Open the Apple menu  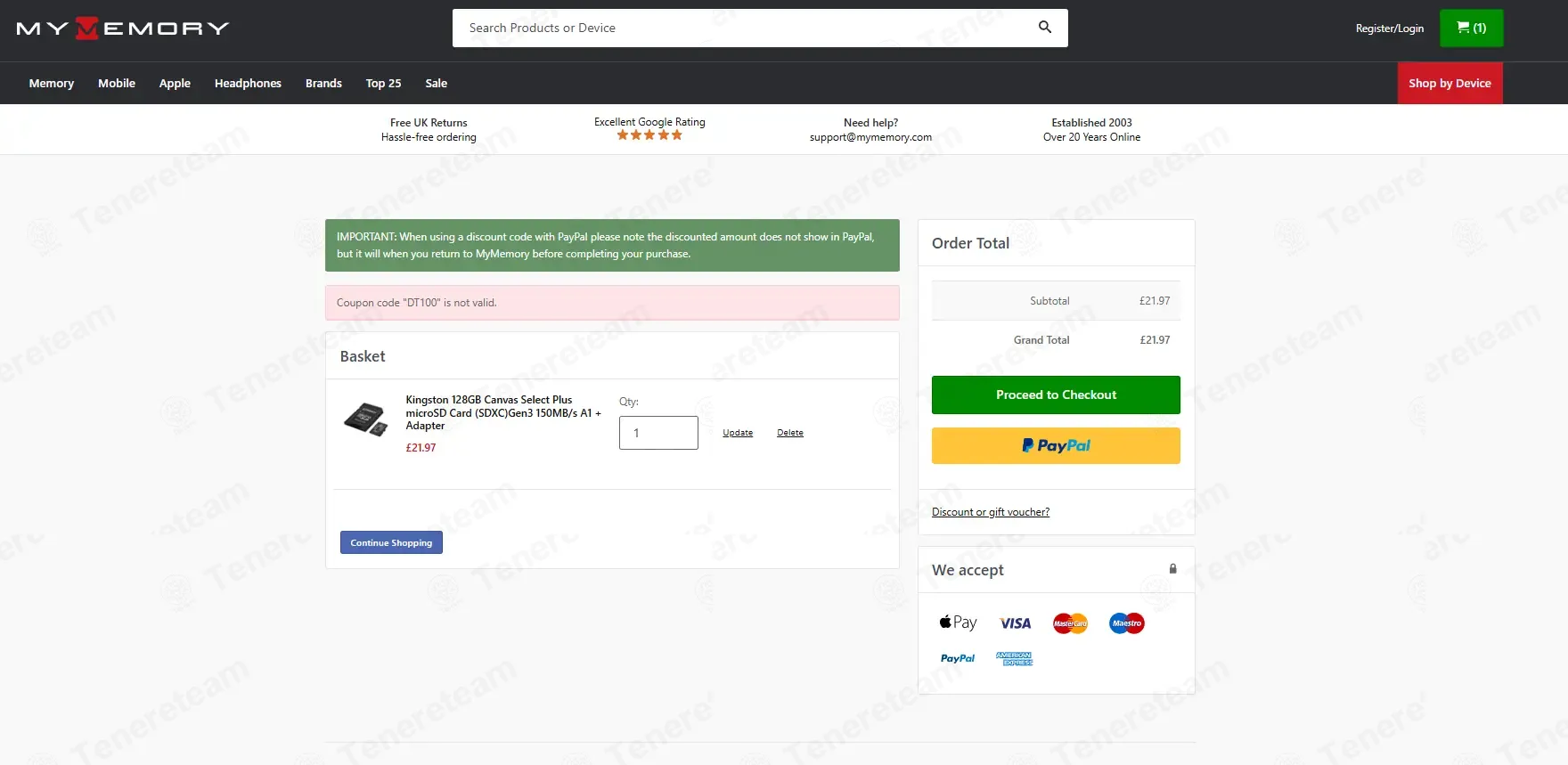click(175, 83)
